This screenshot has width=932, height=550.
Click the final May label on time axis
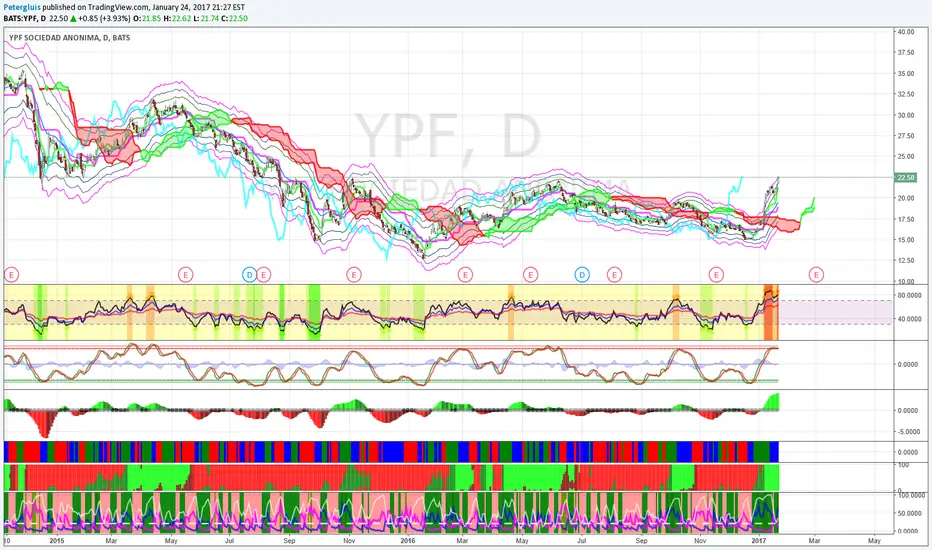(874, 541)
